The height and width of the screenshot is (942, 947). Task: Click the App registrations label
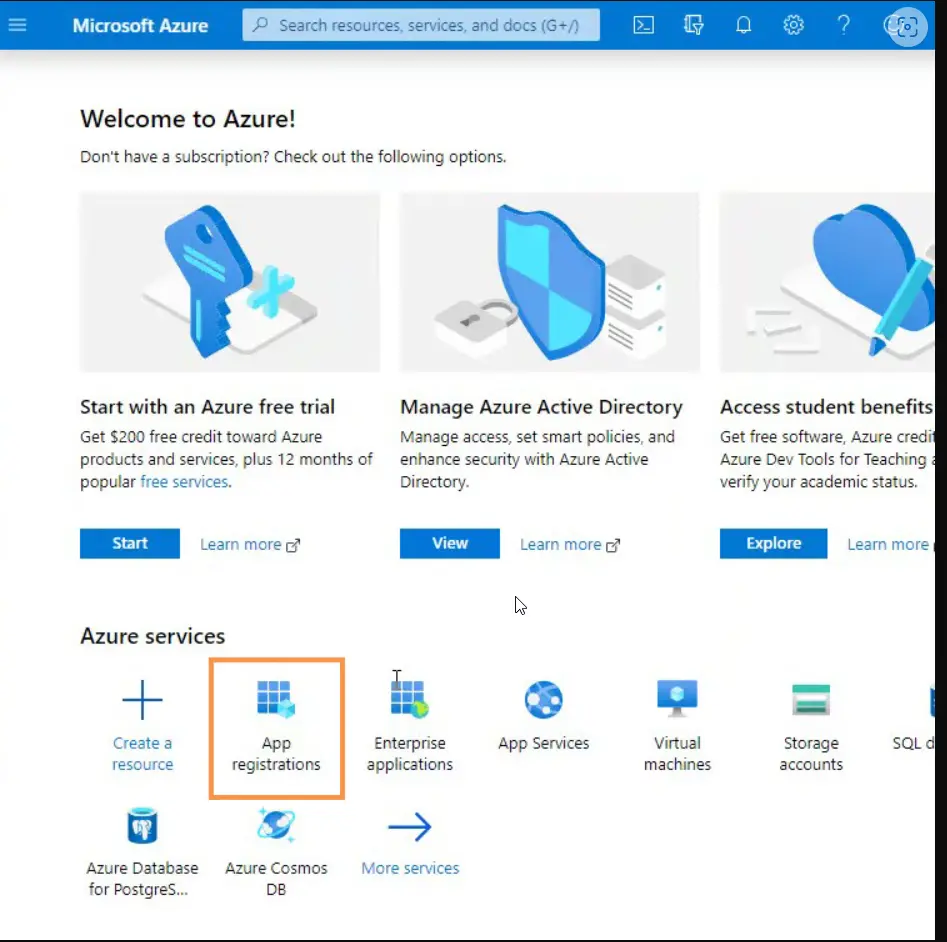pyautogui.click(x=276, y=754)
